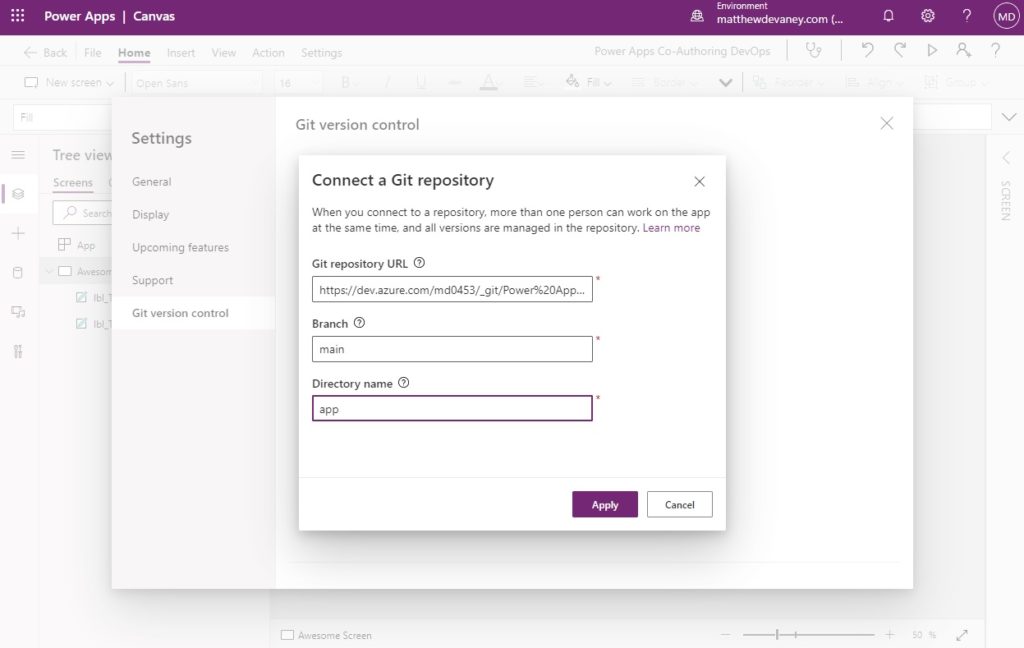Select Upcoming features in Settings

[180, 248]
